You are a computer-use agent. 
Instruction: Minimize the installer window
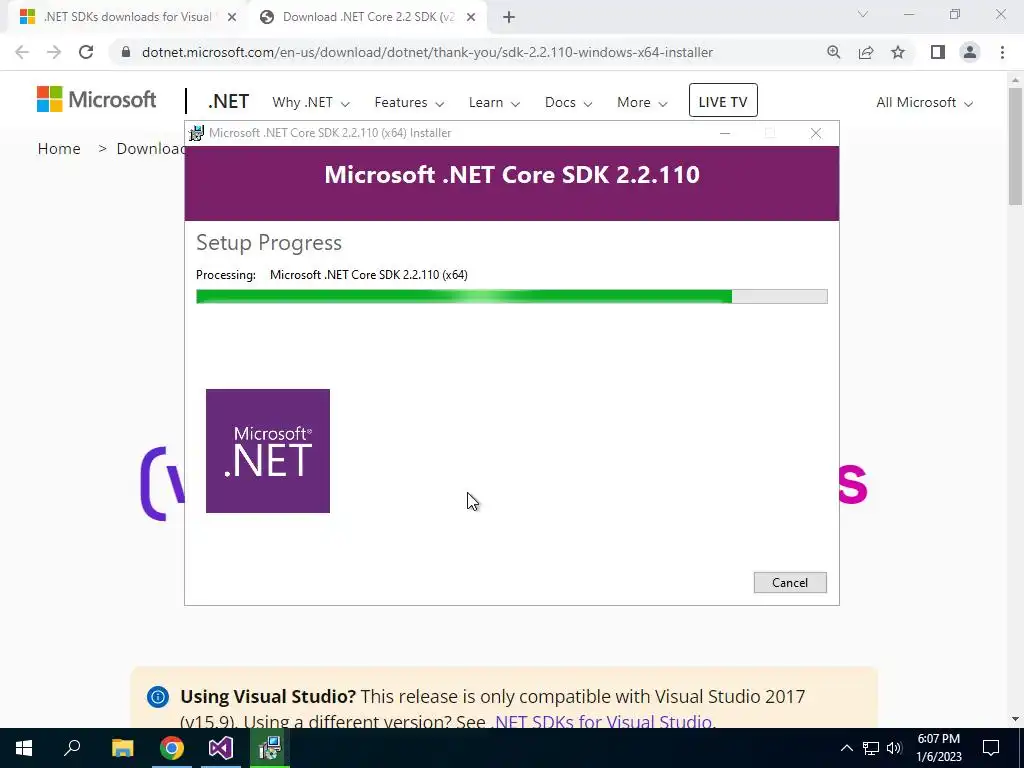click(x=724, y=133)
